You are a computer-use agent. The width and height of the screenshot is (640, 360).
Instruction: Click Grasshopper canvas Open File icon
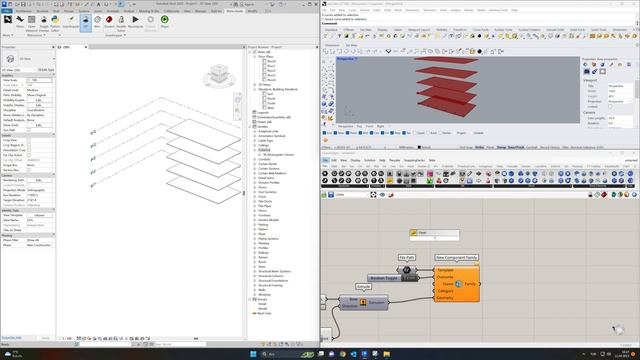[324, 195]
